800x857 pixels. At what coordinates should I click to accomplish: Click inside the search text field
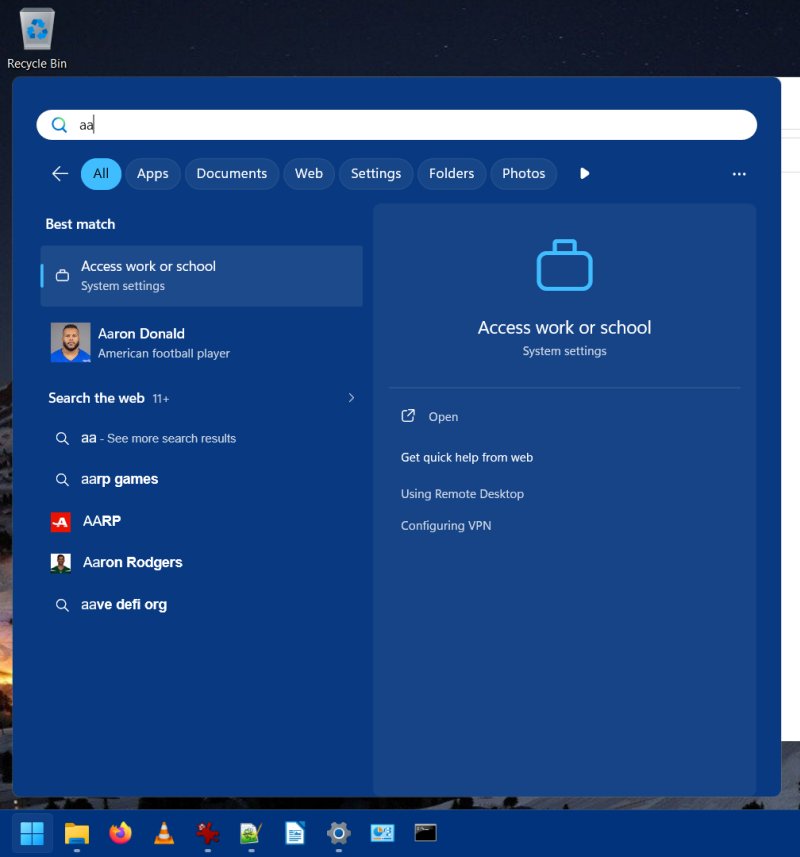pos(396,125)
